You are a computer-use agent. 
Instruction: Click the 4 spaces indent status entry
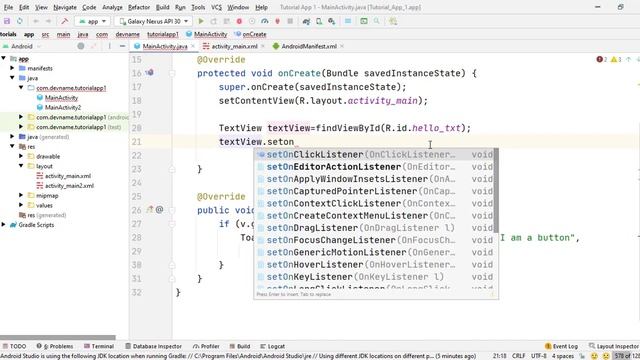(563, 356)
